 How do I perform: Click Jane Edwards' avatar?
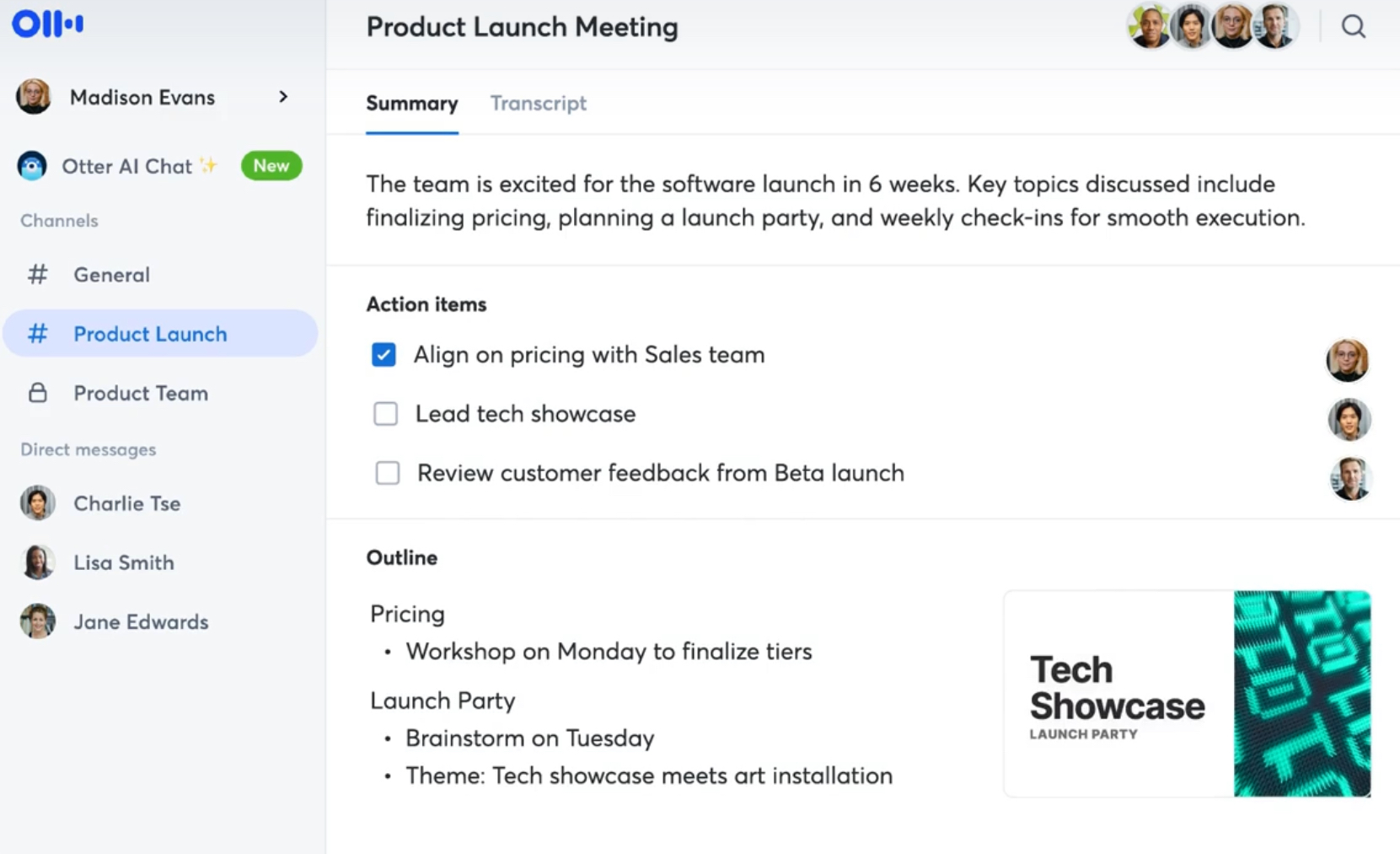coord(37,621)
